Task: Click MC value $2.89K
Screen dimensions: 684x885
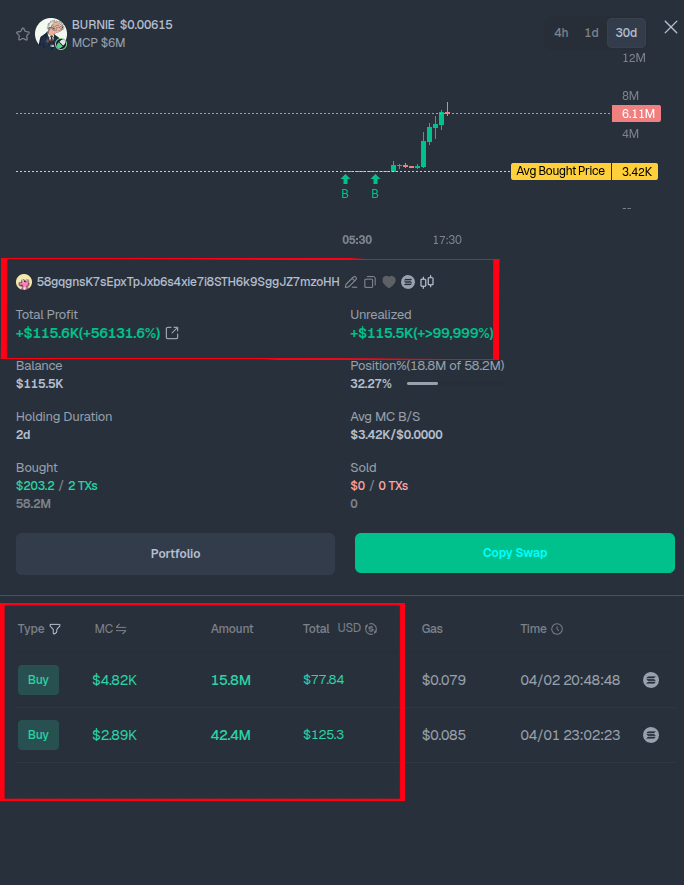Action: [x=115, y=735]
